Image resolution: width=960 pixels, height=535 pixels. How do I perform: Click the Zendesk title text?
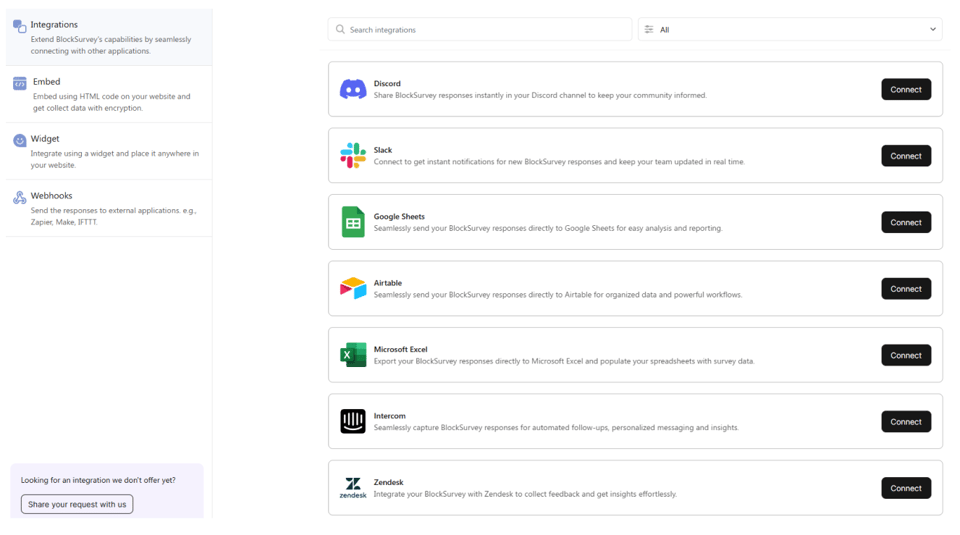(388, 482)
